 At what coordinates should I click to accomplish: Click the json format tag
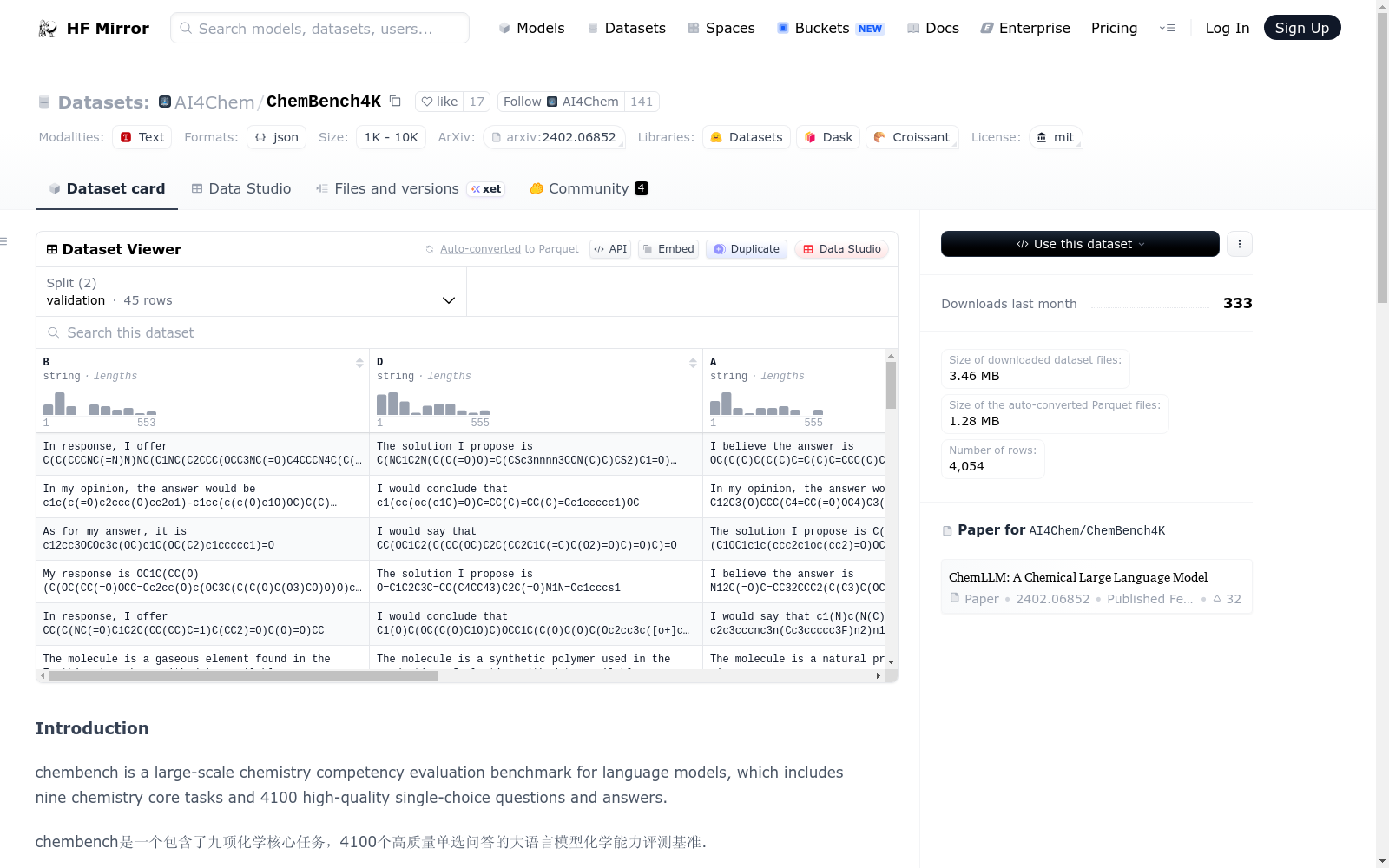276,137
